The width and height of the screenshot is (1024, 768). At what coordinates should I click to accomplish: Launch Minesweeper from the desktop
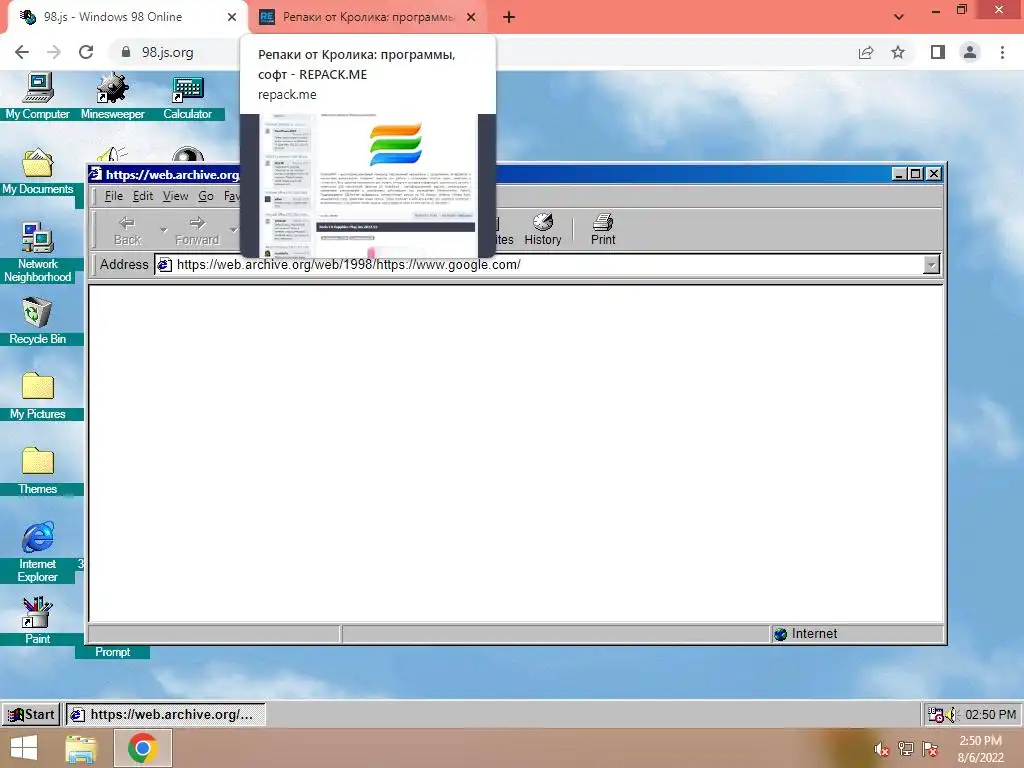[112, 96]
